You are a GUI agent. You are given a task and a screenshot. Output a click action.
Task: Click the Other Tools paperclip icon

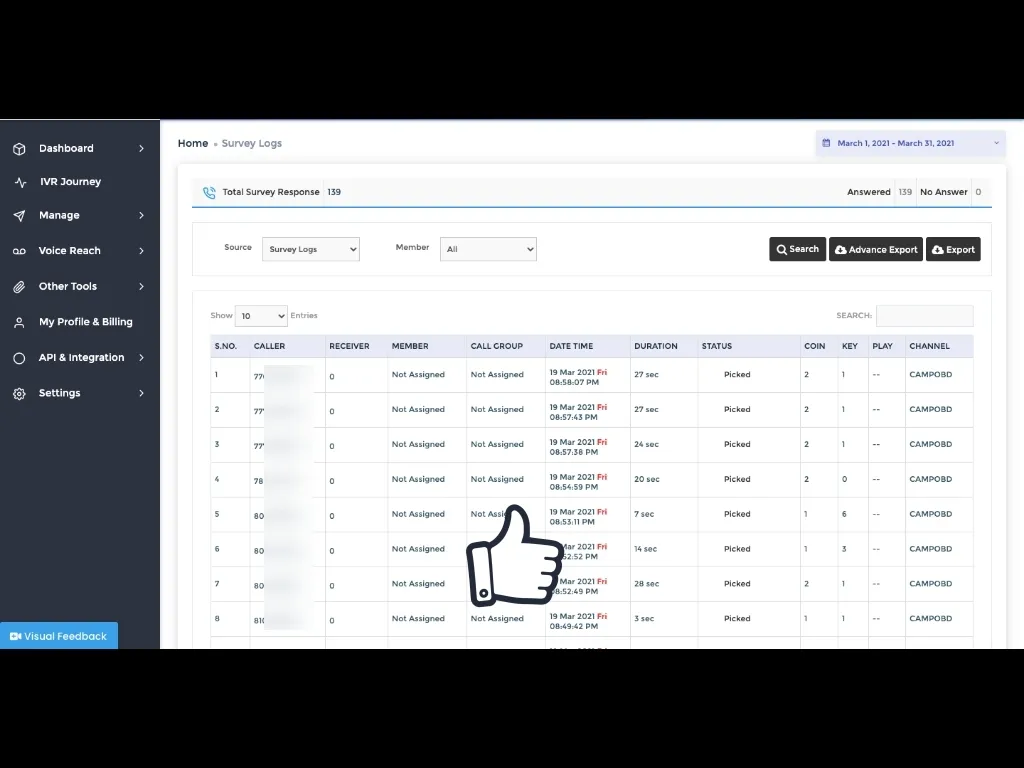click(19, 287)
